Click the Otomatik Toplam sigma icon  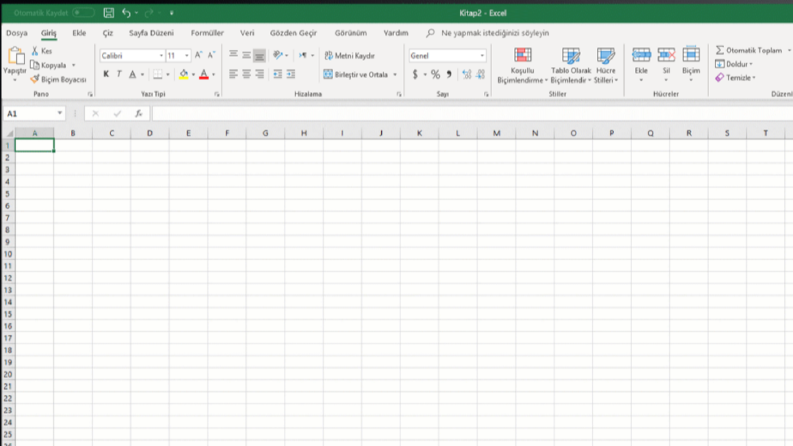click(x=720, y=50)
